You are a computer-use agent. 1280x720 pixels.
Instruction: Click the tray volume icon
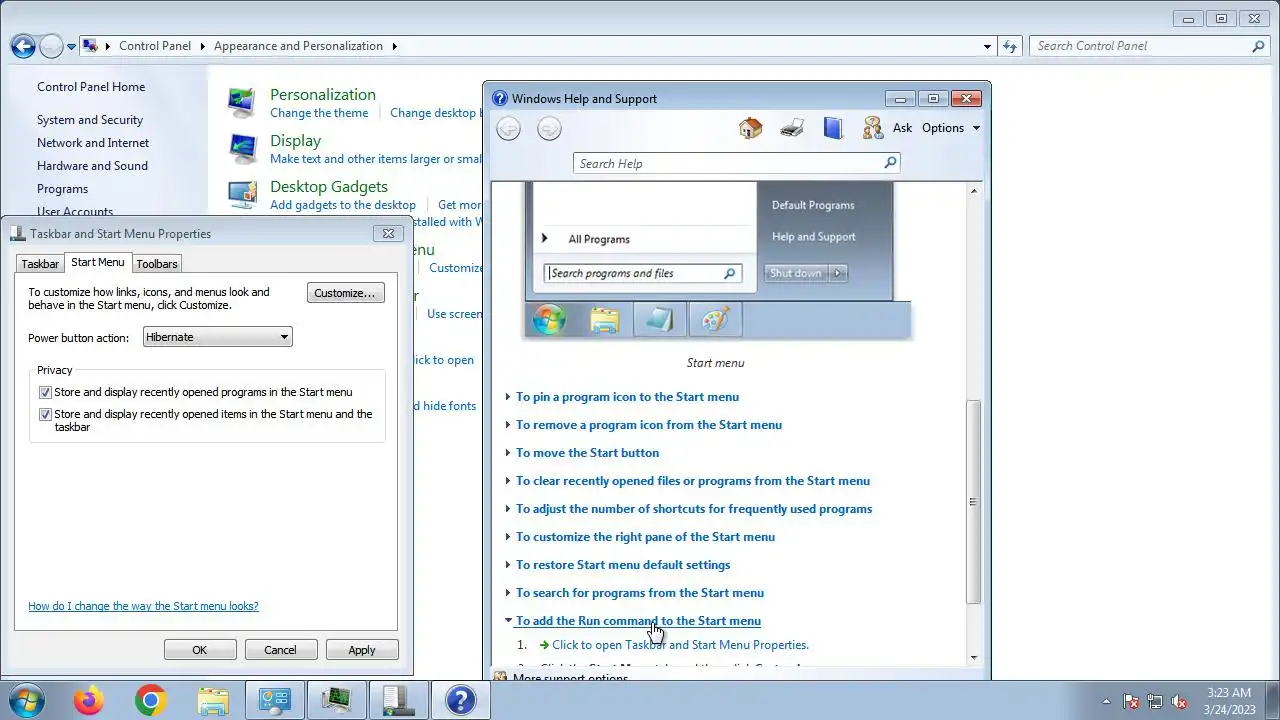pos(1179,701)
